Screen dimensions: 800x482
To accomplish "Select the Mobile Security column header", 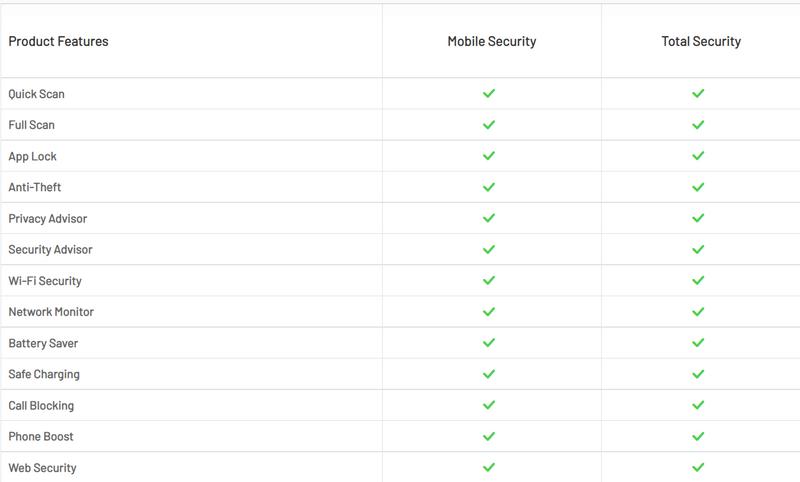I will coord(491,42).
